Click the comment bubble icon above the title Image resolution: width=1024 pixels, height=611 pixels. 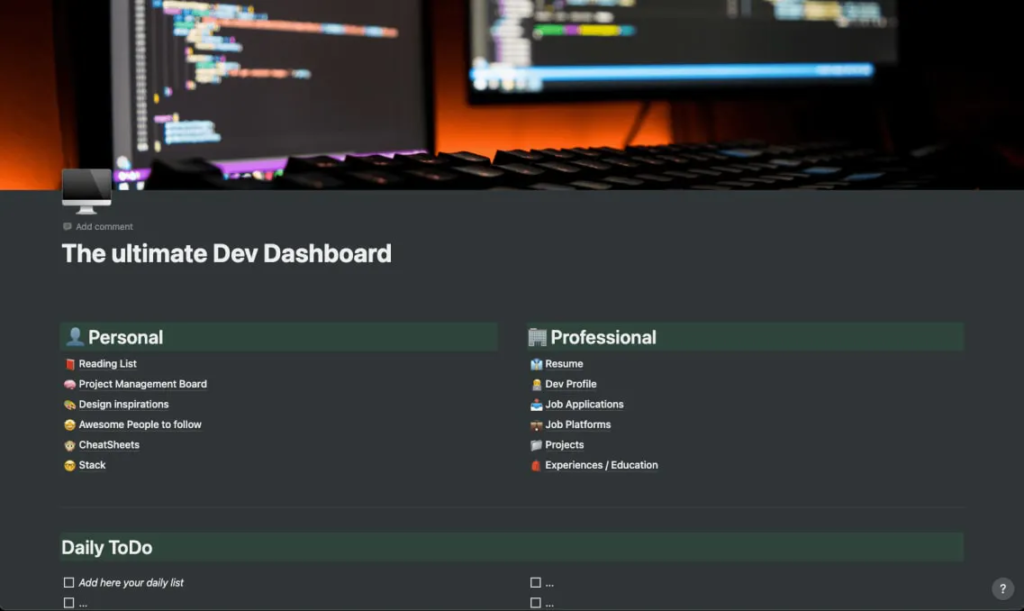(x=66, y=227)
